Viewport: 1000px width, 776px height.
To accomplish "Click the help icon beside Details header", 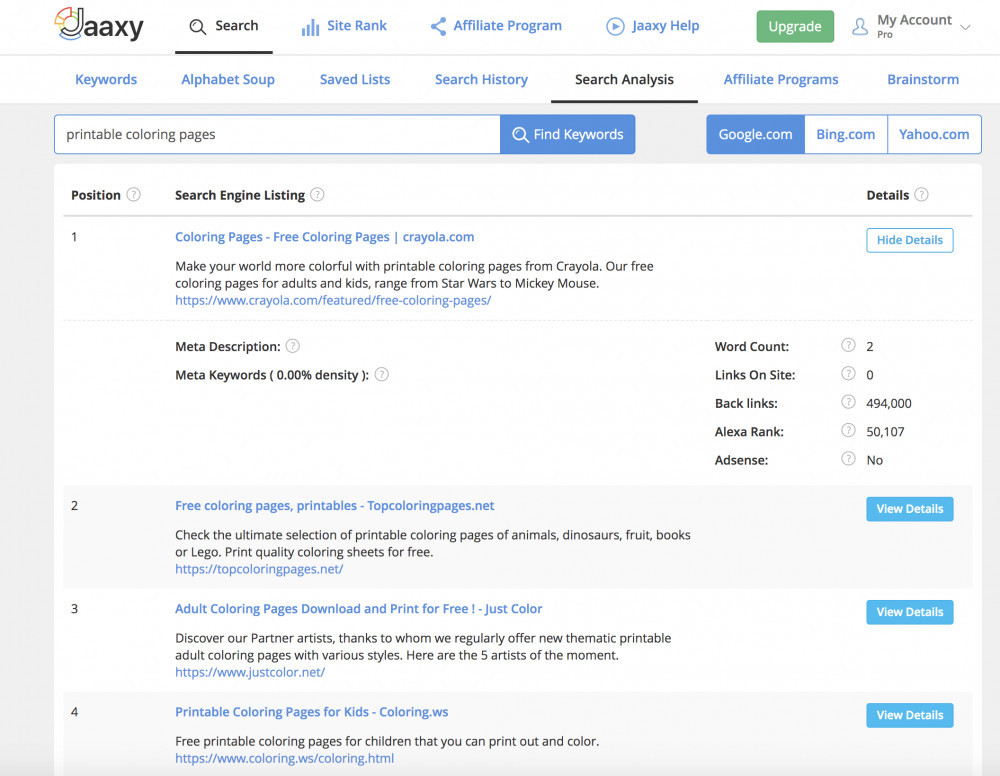I will point(921,194).
